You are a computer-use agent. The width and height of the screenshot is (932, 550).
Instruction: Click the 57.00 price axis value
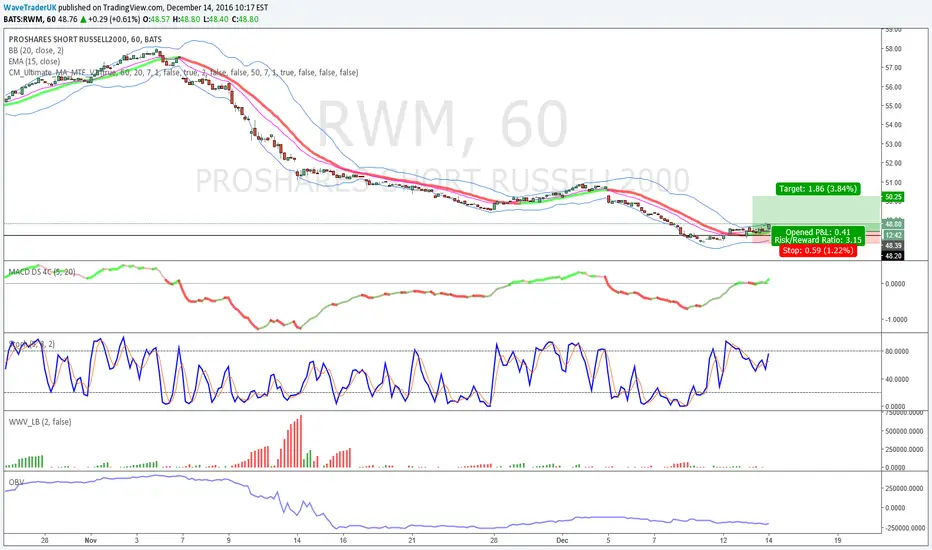(893, 68)
